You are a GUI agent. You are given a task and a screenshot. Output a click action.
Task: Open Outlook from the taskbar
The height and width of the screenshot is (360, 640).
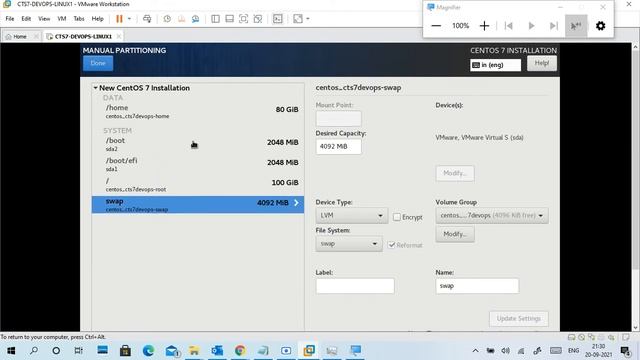click(217, 351)
